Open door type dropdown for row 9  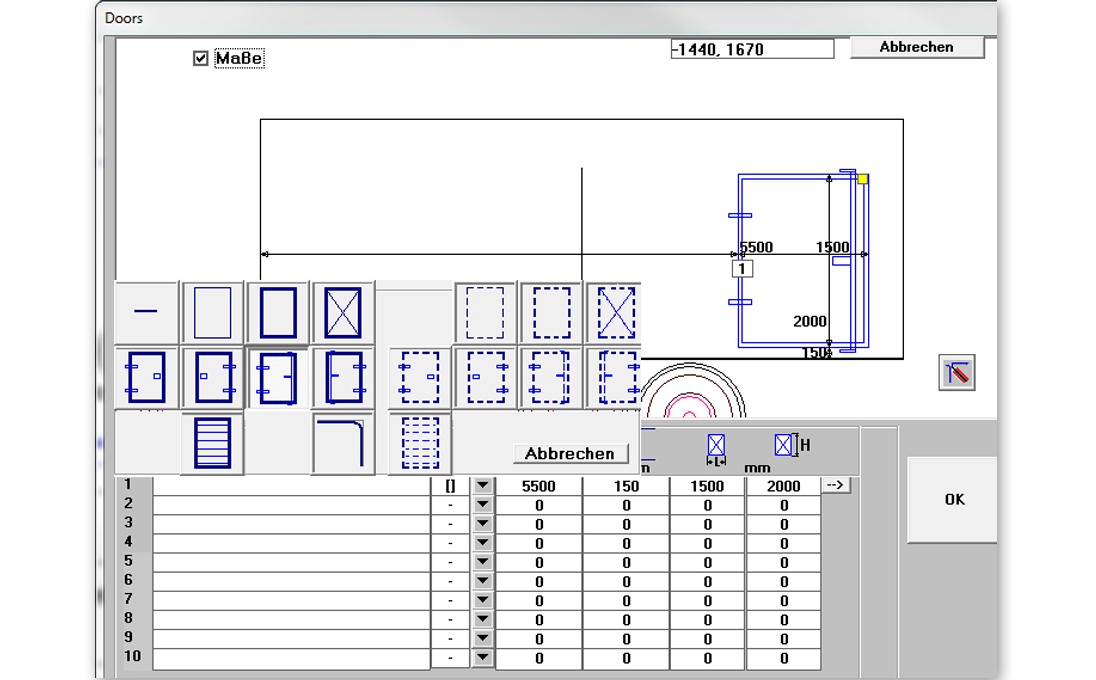[482, 638]
